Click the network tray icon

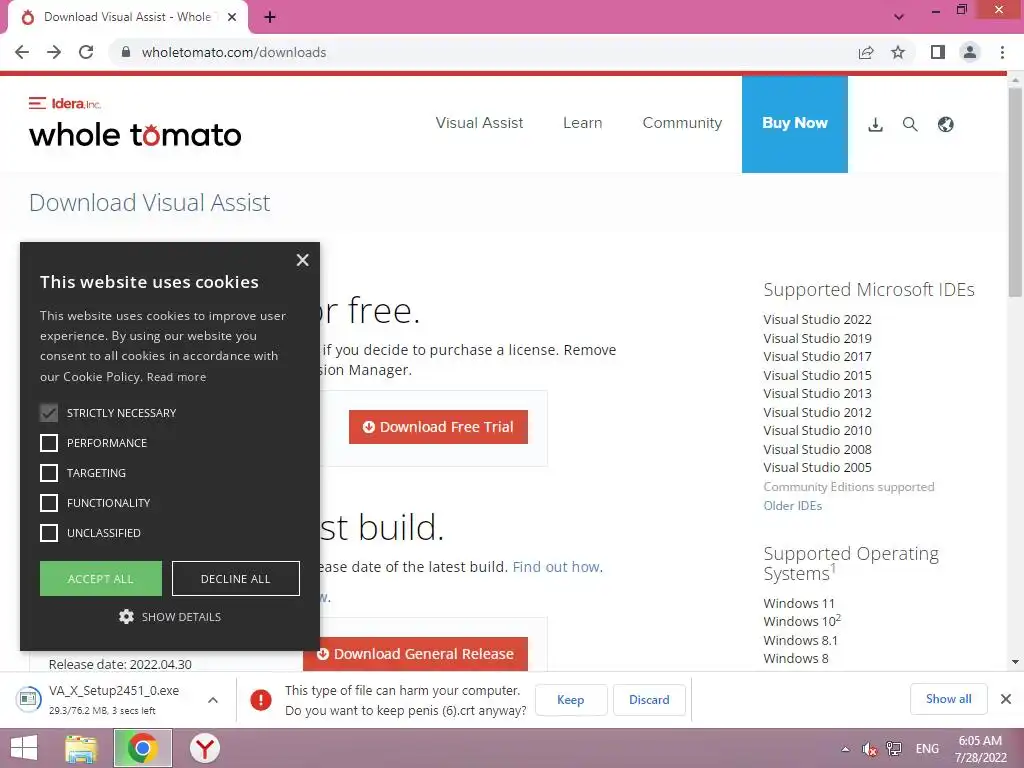tap(894, 749)
